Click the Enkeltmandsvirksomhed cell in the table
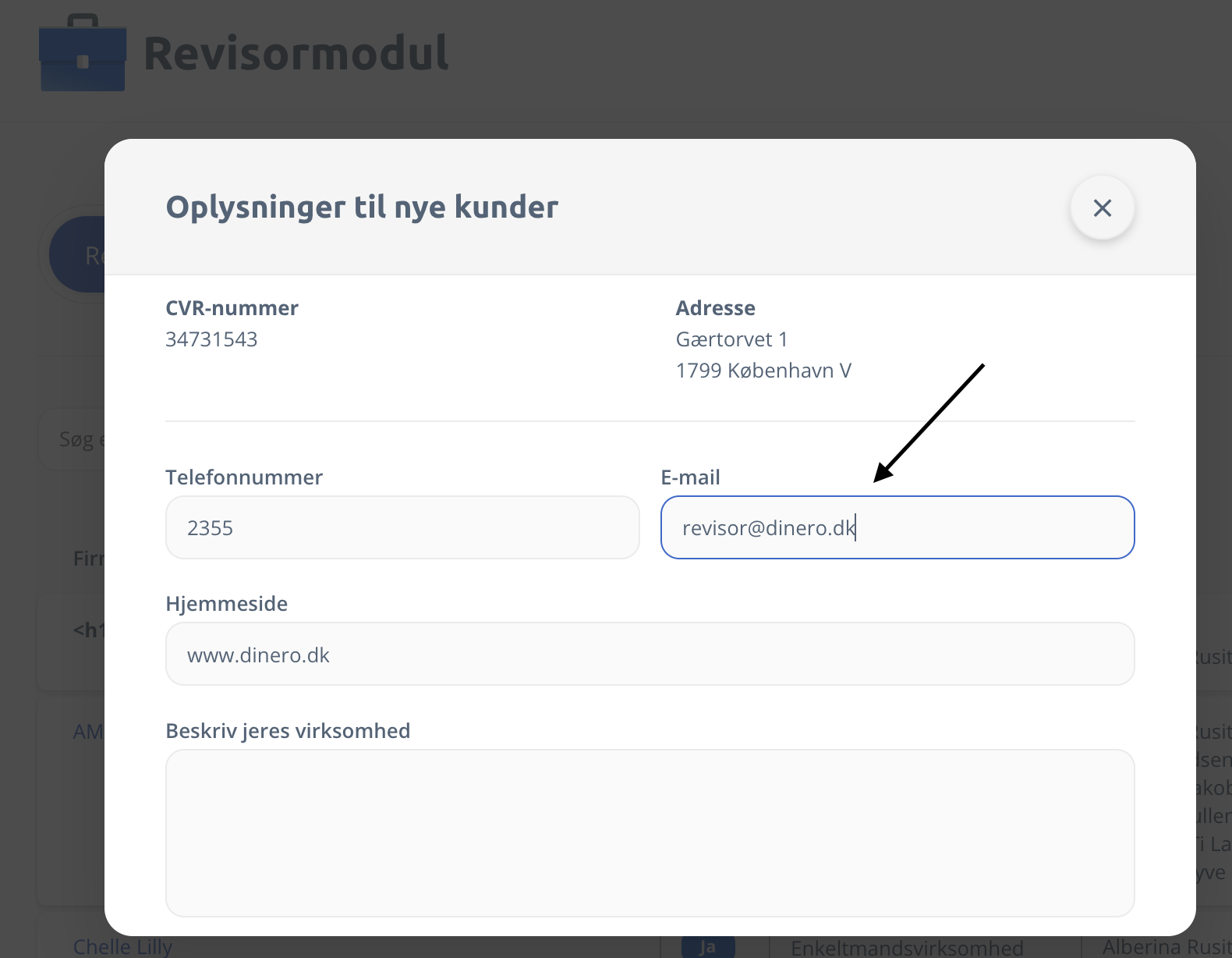This screenshot has height=958, width=1232. pos(906,947)
